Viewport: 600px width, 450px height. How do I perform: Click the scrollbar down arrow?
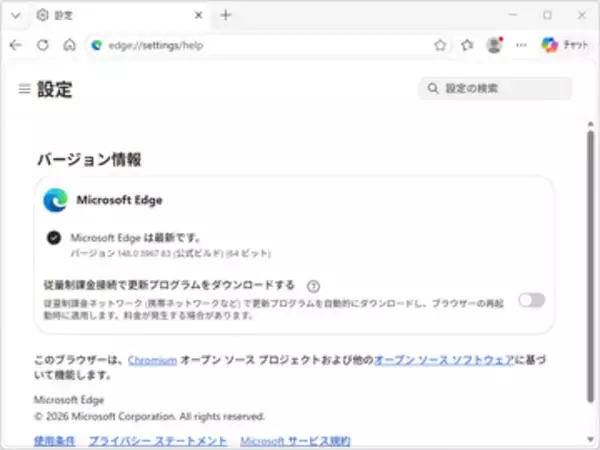(590, 439)
